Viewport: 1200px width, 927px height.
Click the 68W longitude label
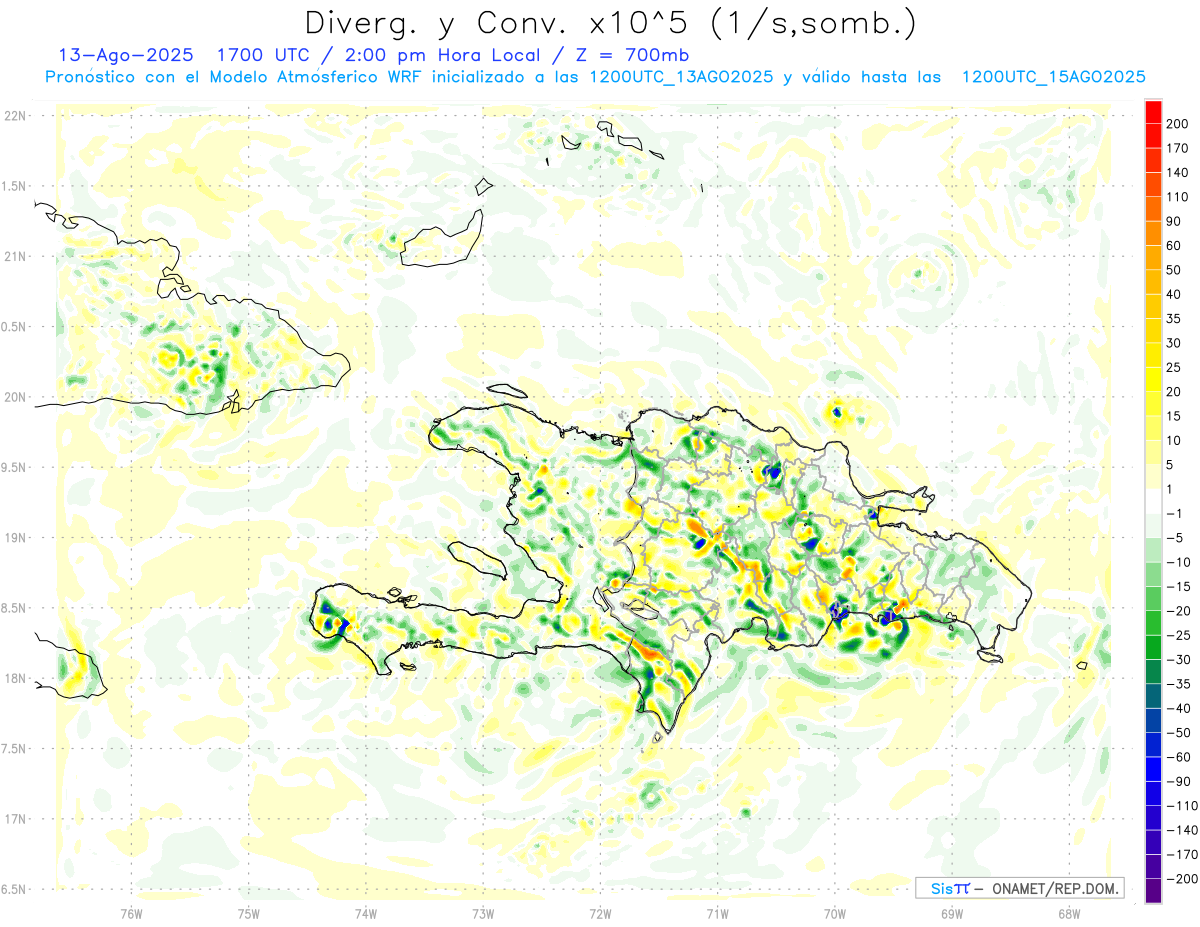1068,914
